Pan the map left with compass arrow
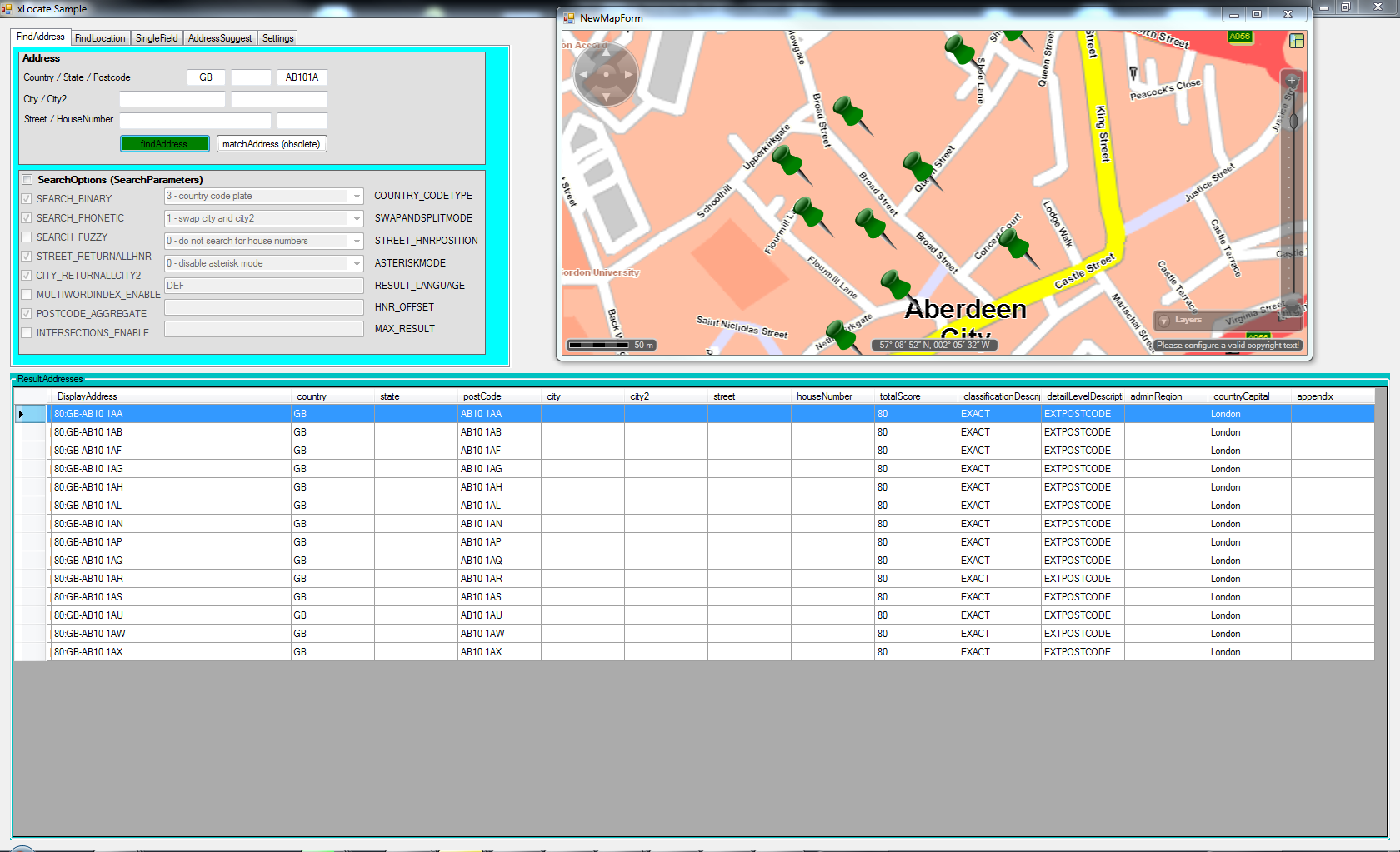 coord(583,75)
